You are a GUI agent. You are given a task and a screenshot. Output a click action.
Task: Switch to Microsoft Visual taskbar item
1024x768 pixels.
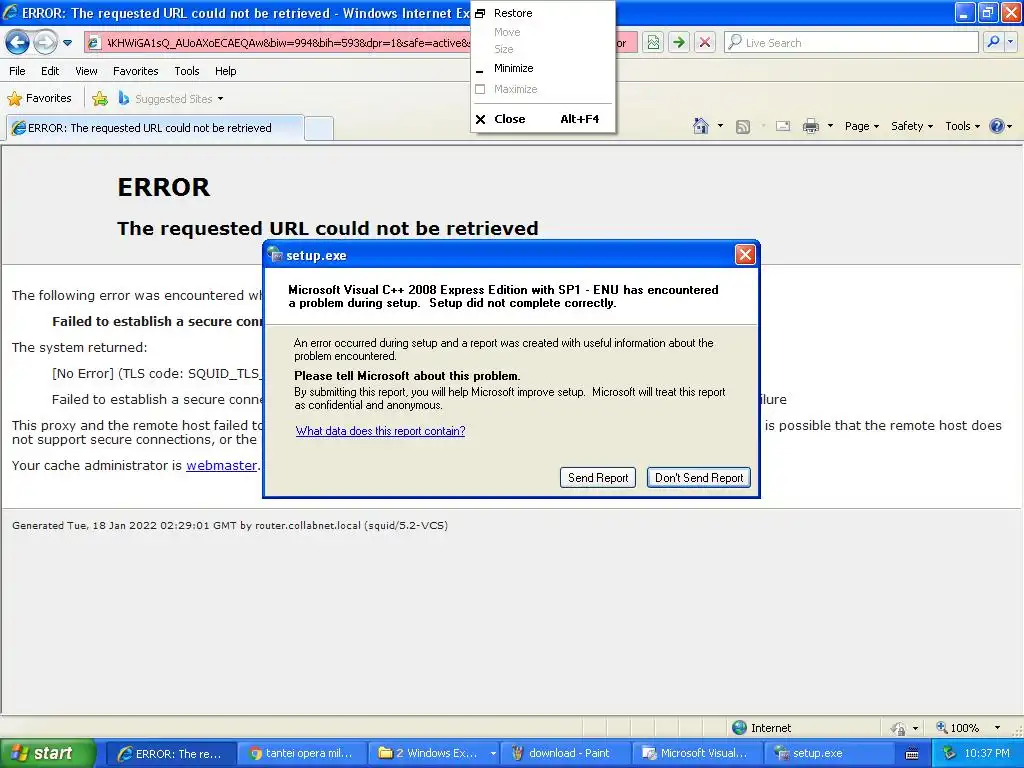pos(697,753)
